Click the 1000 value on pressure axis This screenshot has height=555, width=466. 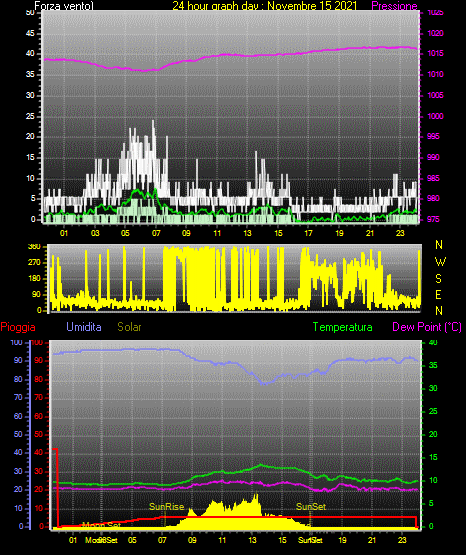(435, 116)
